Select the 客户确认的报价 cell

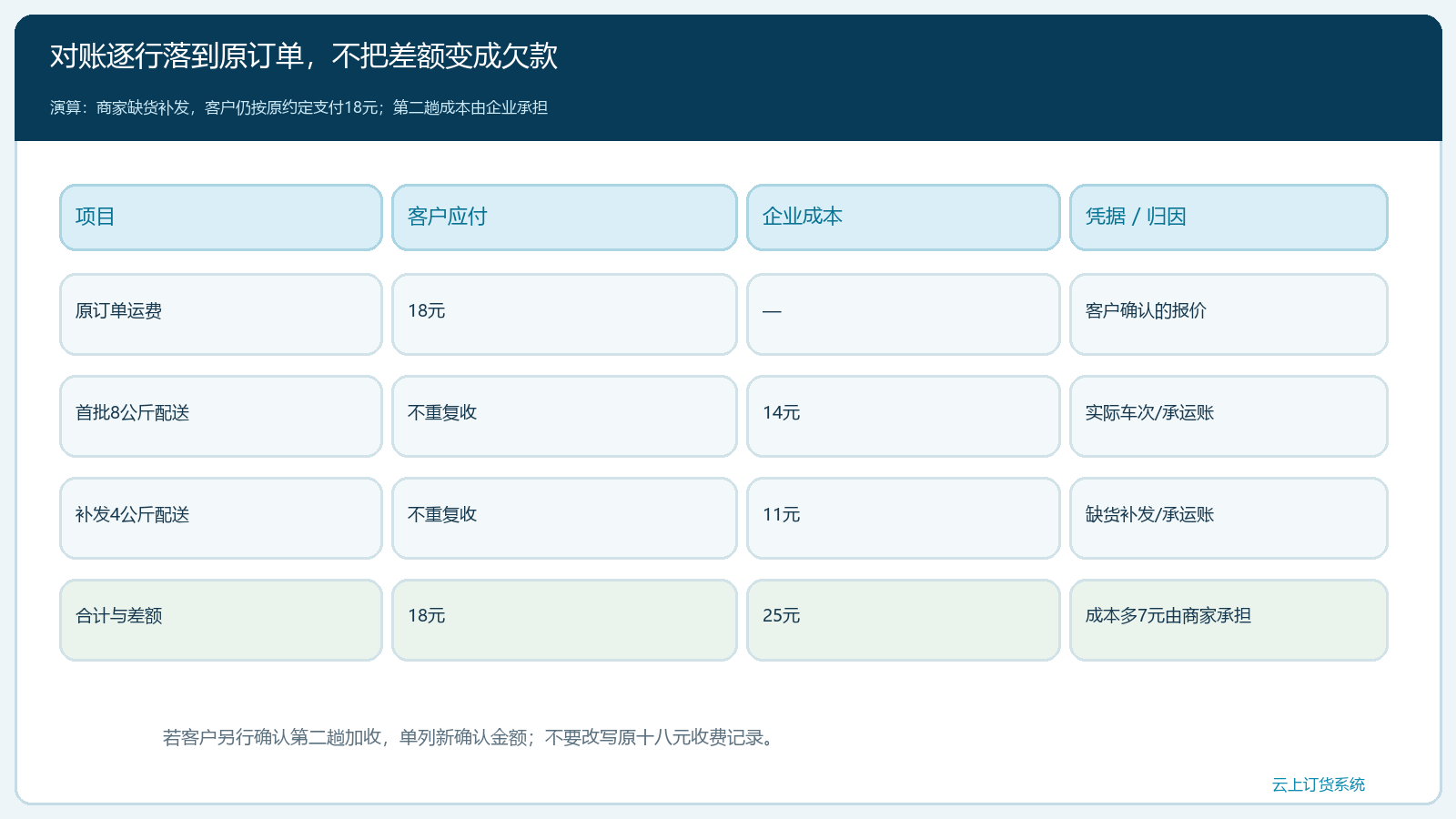click(1228, 314)
